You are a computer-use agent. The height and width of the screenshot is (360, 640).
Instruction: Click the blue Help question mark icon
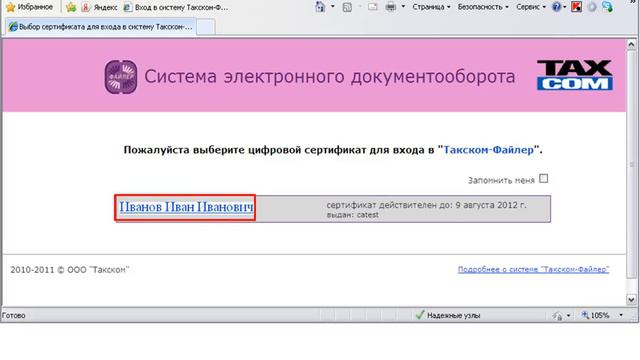pos(556,7)
